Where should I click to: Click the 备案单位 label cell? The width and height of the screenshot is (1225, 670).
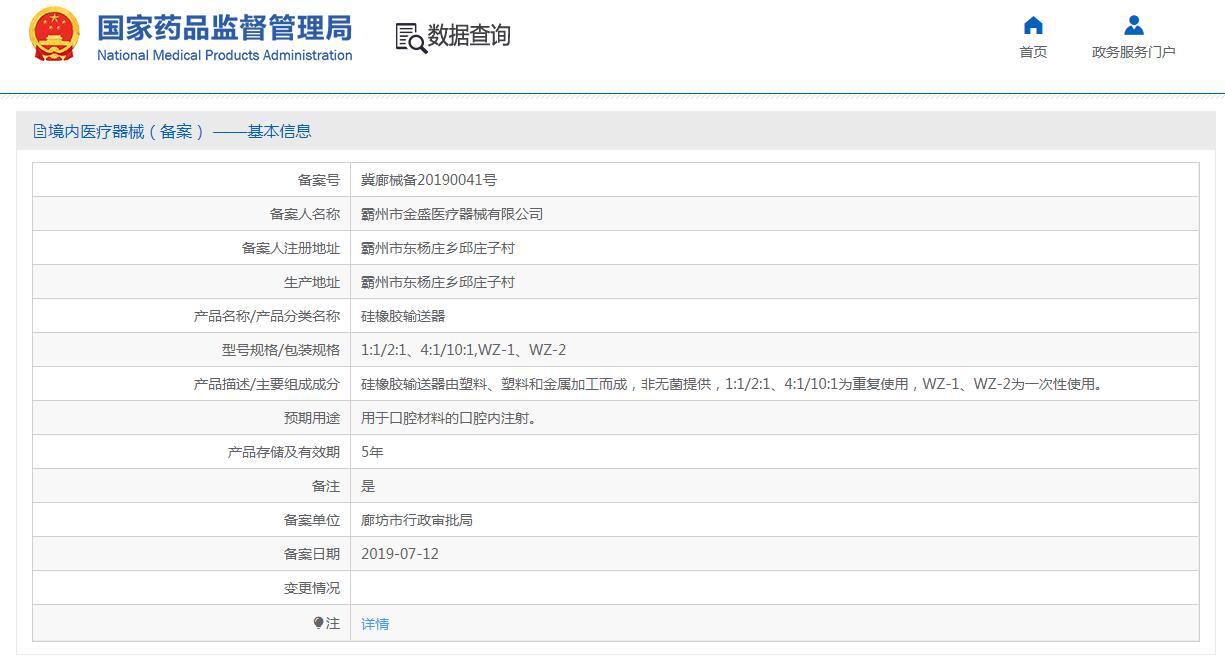pos(192,520)
